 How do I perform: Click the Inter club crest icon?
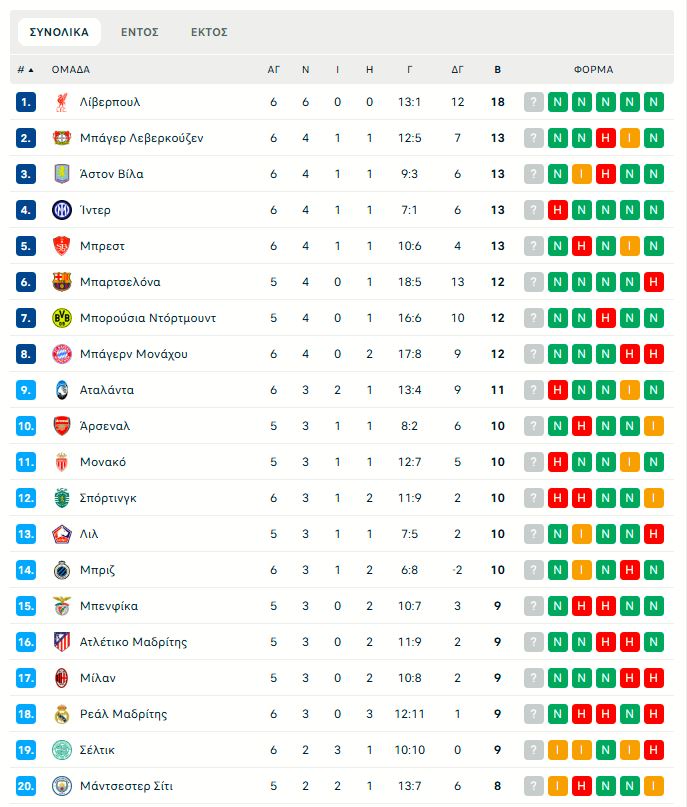click(x=61, y=210)
